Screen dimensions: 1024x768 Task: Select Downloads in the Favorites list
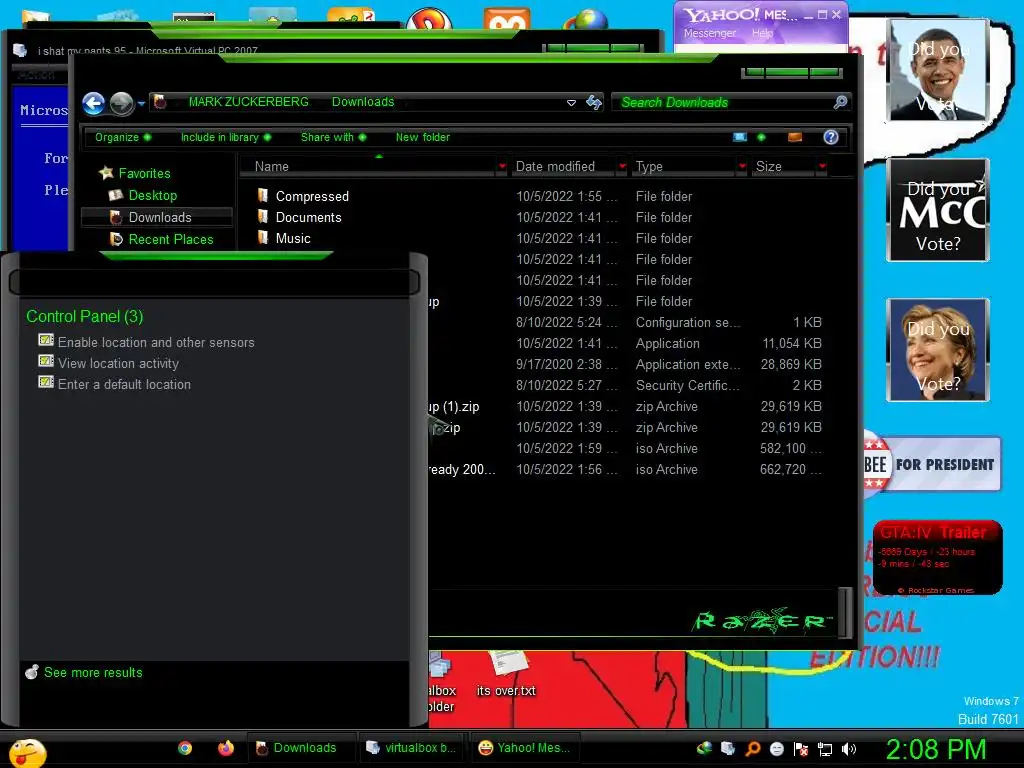(157, 217)
